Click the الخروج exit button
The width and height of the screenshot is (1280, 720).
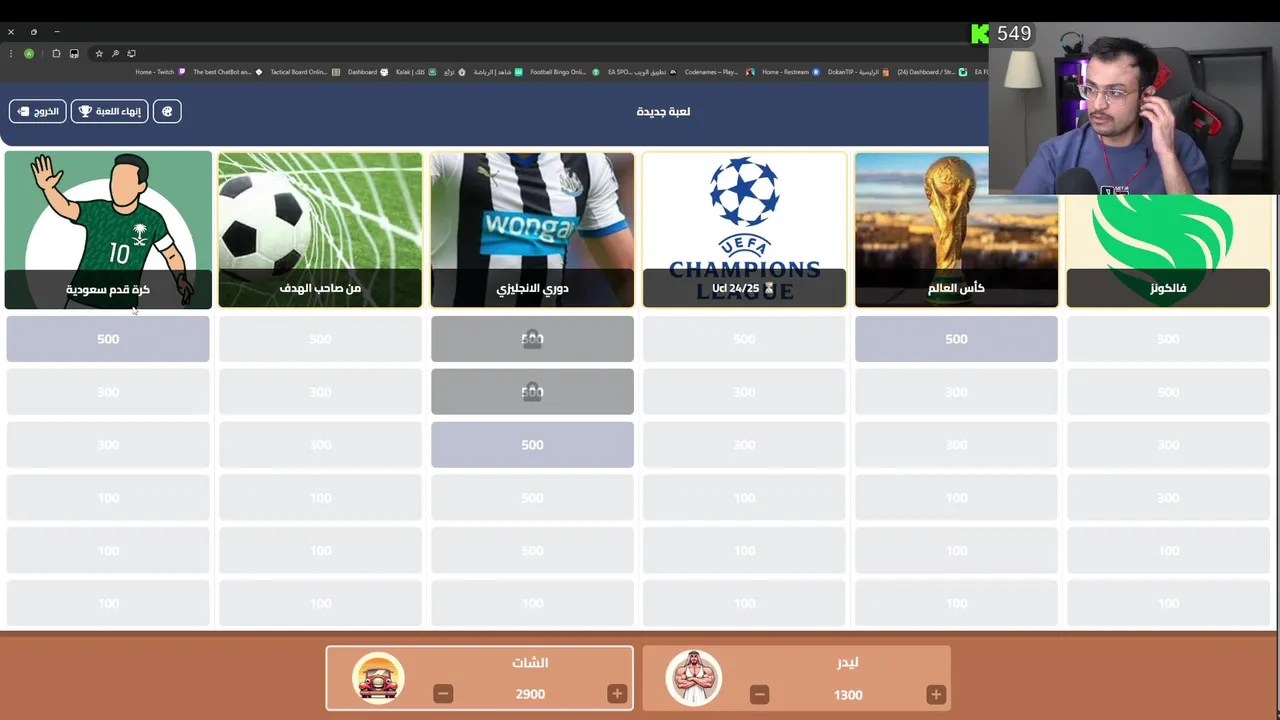tap(38, 111)
